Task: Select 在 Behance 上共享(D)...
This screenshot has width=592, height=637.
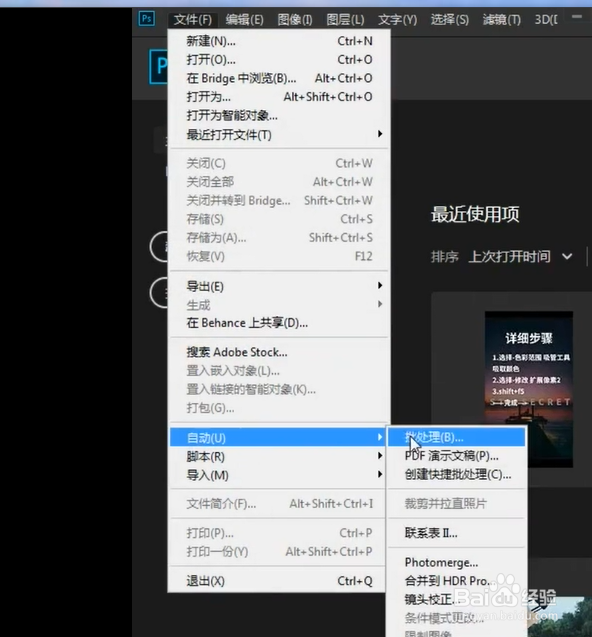Action: (279, 323)
